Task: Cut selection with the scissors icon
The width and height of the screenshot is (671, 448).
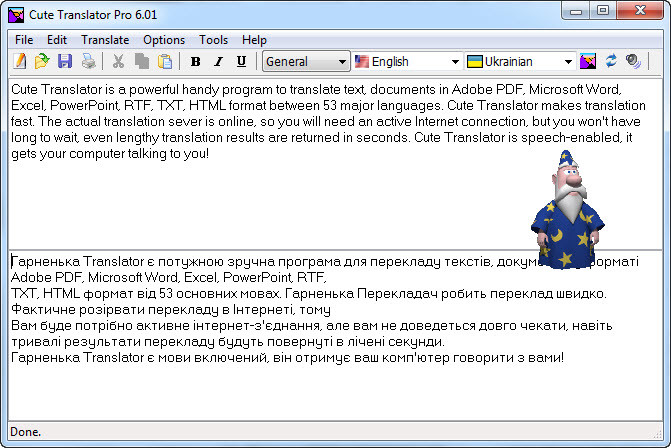Action: [x=118, y=61]
